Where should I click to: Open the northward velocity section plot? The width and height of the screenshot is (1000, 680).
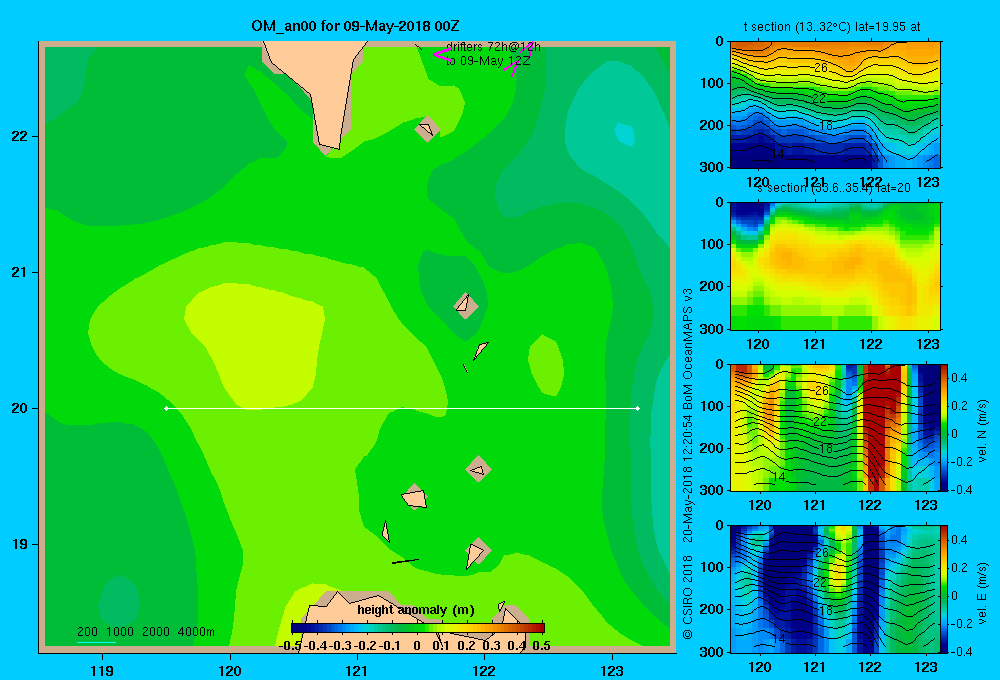835,427
